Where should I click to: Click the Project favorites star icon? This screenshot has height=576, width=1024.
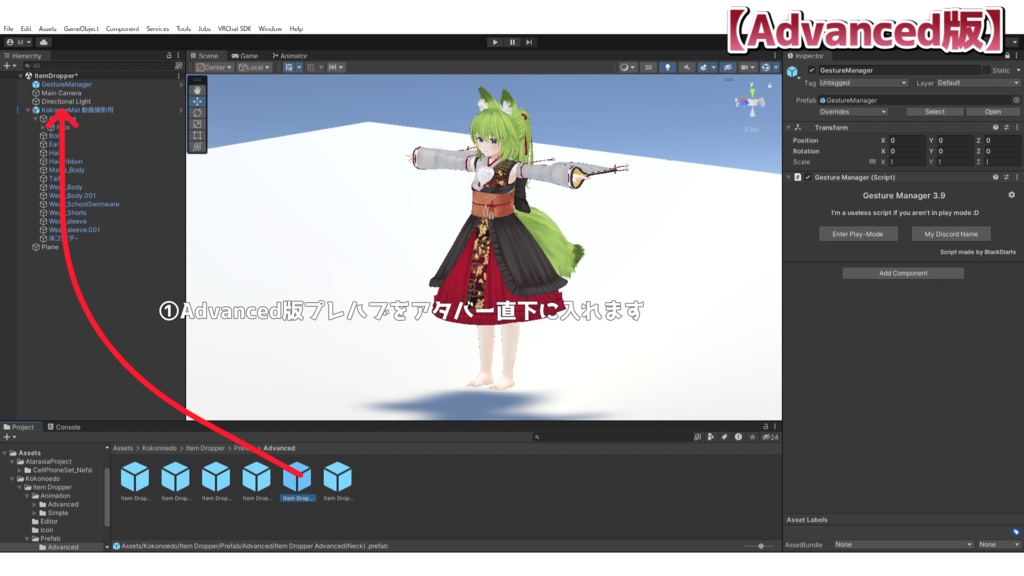752,437
